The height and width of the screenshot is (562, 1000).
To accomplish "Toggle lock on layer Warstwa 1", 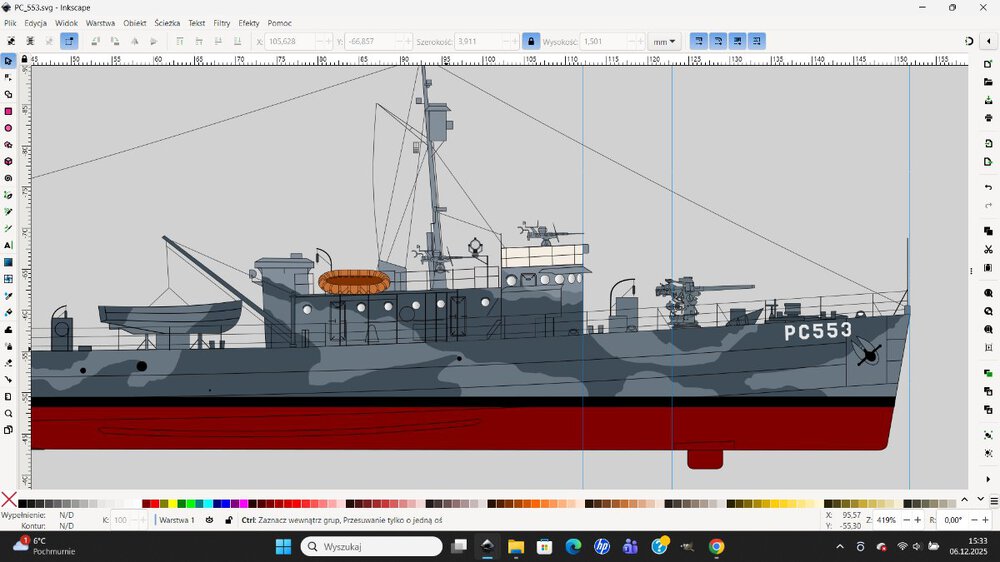I will click(228, 520).
